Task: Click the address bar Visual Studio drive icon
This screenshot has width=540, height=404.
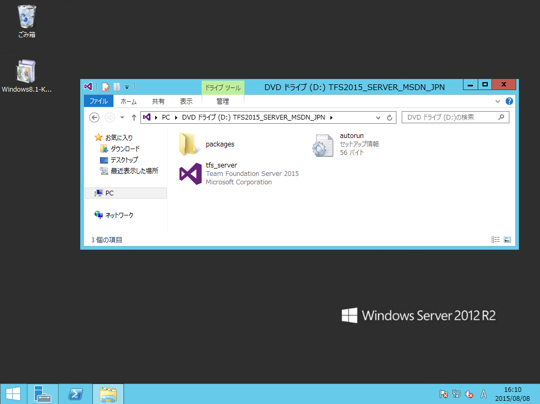Action: (x=147, y=117)
